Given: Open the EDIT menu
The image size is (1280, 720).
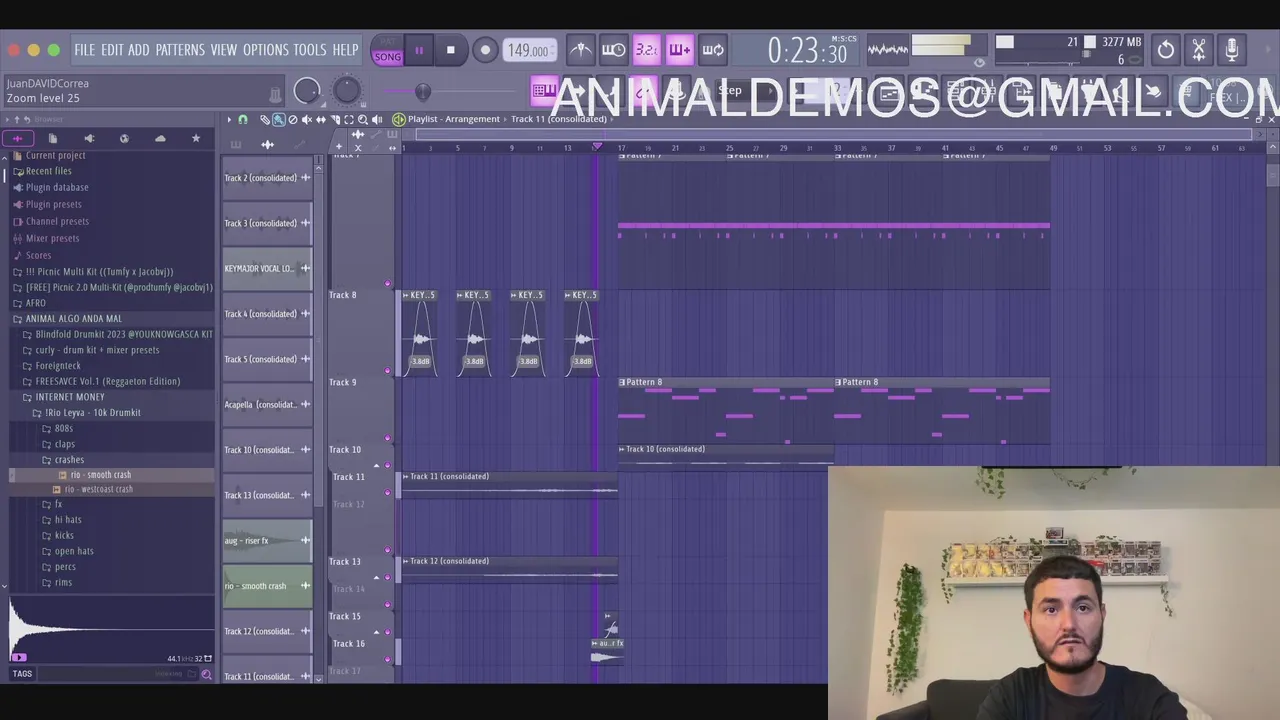Looking at the screenshot, I should click(x=112, y=50).
